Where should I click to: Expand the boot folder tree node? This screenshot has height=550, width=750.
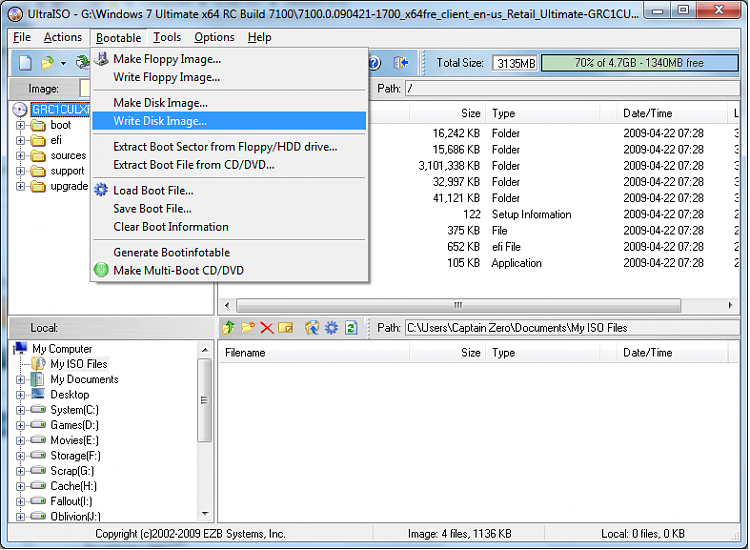click(x=21, y=125)
